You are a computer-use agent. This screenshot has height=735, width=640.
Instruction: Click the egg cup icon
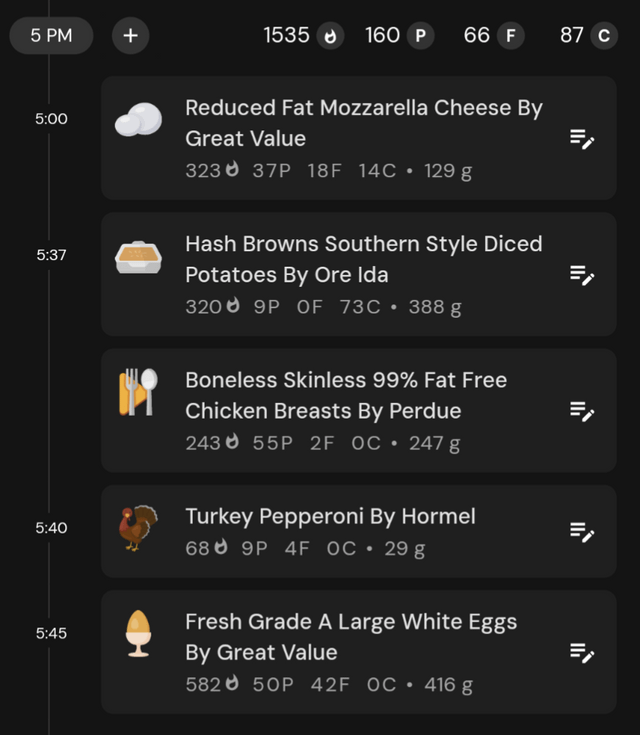[138, 633]
